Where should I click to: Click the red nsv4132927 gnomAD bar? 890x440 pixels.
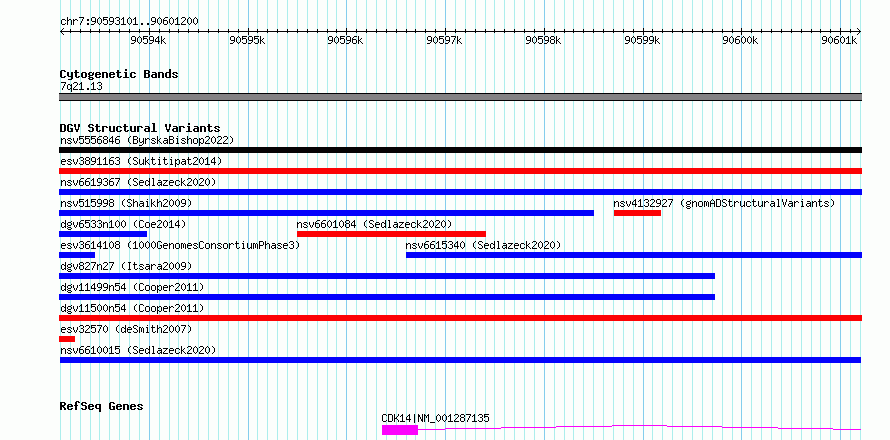pos(637,213)
